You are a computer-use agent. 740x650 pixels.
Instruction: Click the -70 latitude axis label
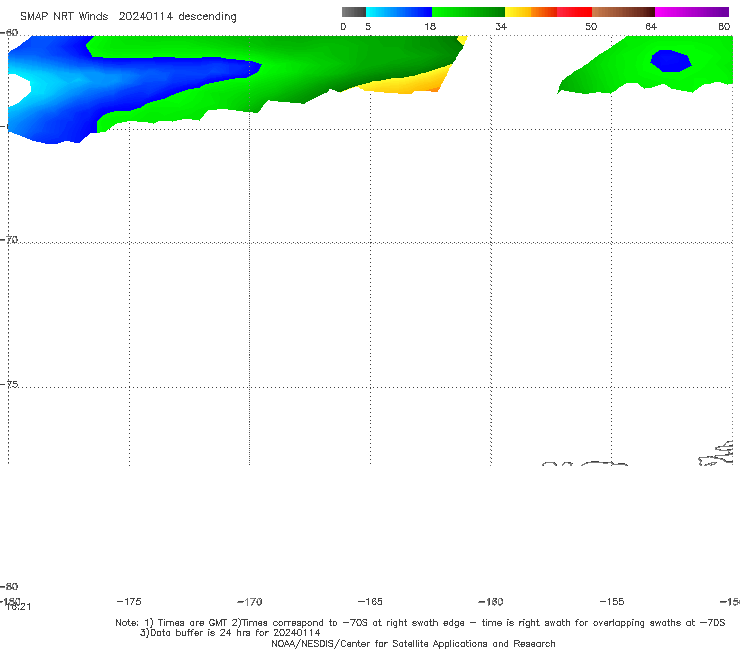coord(9,240)
